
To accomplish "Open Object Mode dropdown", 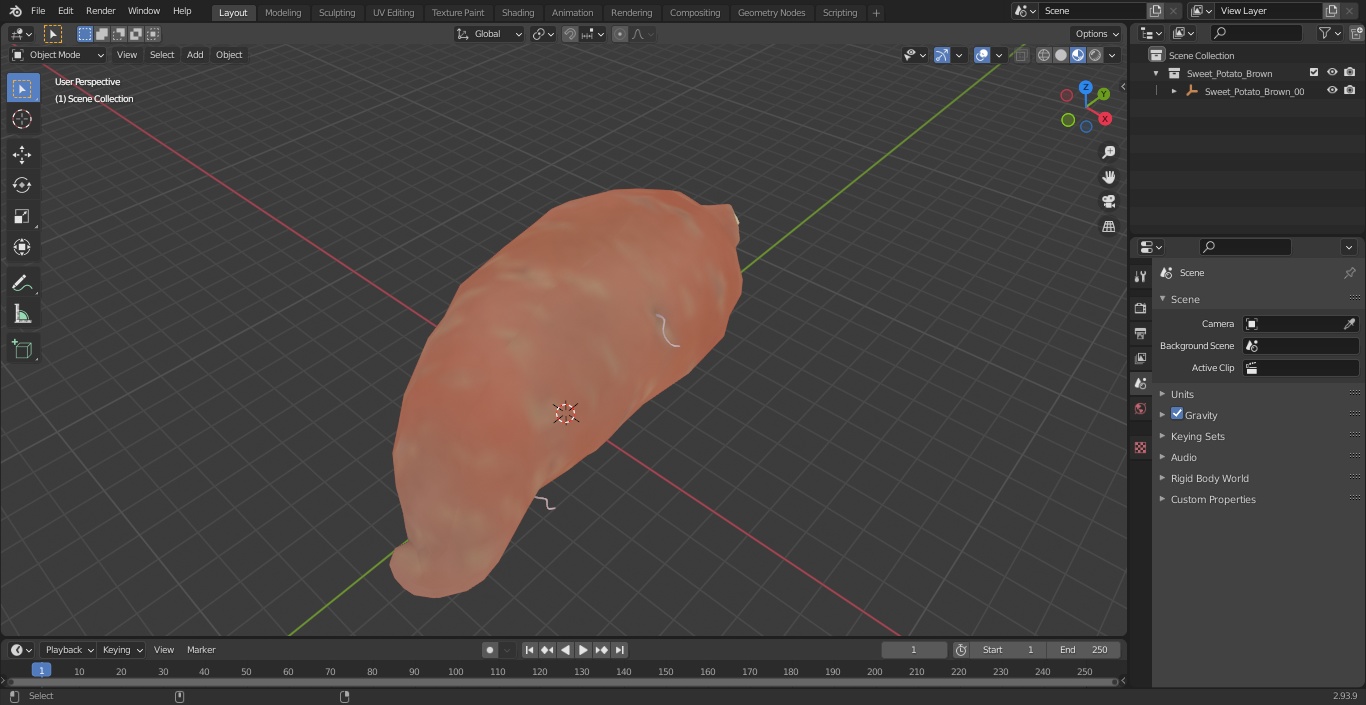I will click(x=58, y=55).
